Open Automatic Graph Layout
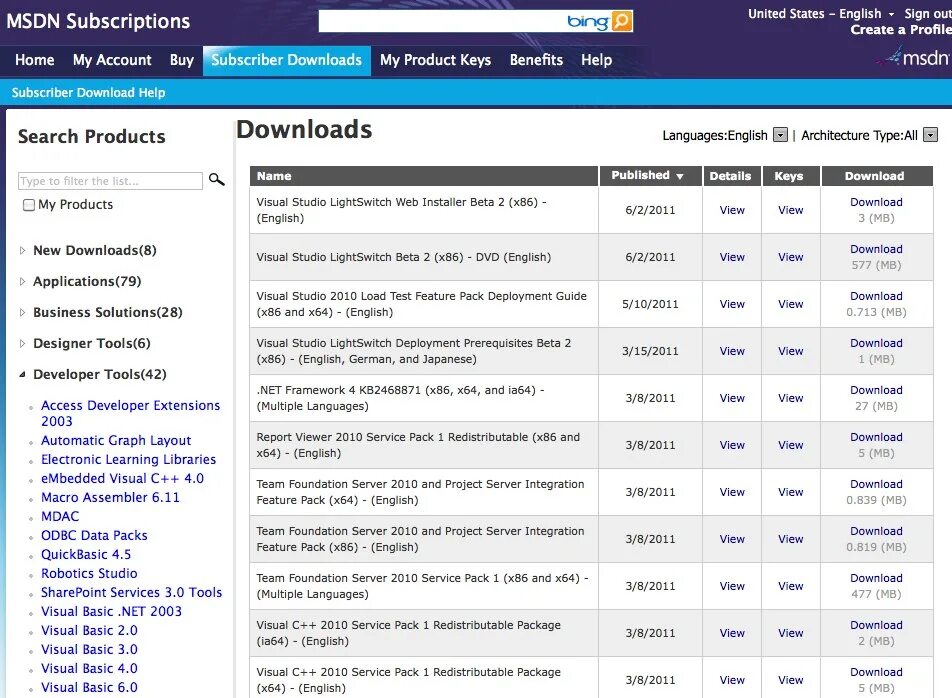The width and height of the screenshot is (952, 698). [x=116, y=440]
